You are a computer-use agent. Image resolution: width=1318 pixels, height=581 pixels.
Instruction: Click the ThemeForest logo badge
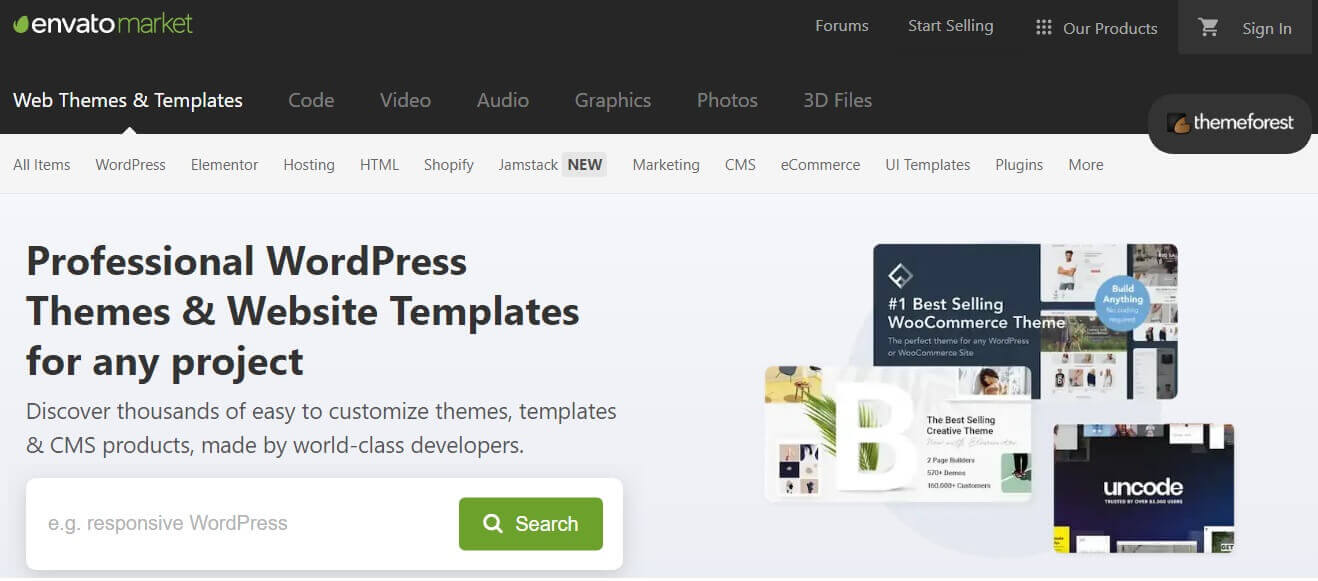[x=1230, y=123]
